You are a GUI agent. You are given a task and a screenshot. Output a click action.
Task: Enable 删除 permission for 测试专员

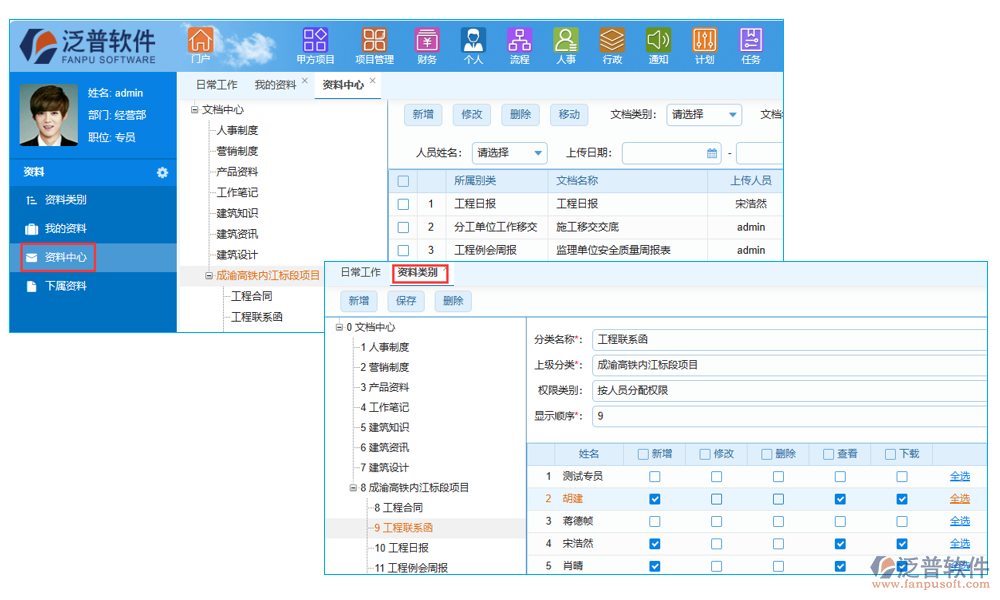point(776,476)
